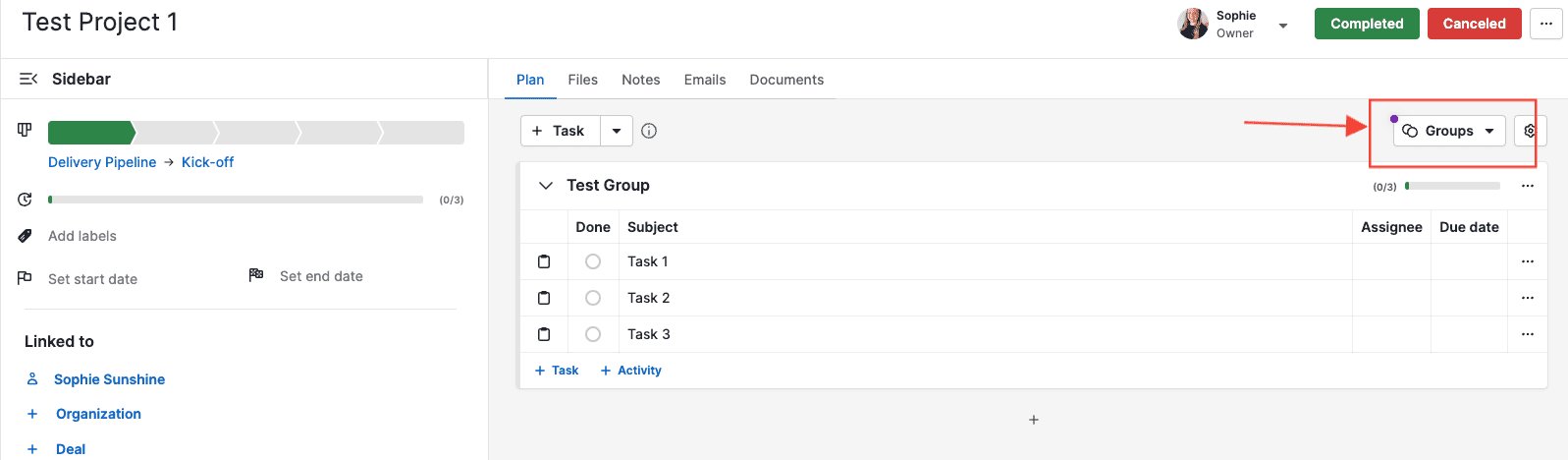This screenshot has height=460, width=1568.
Task: Switch to the Documents tab
Action: pos(786,80)
